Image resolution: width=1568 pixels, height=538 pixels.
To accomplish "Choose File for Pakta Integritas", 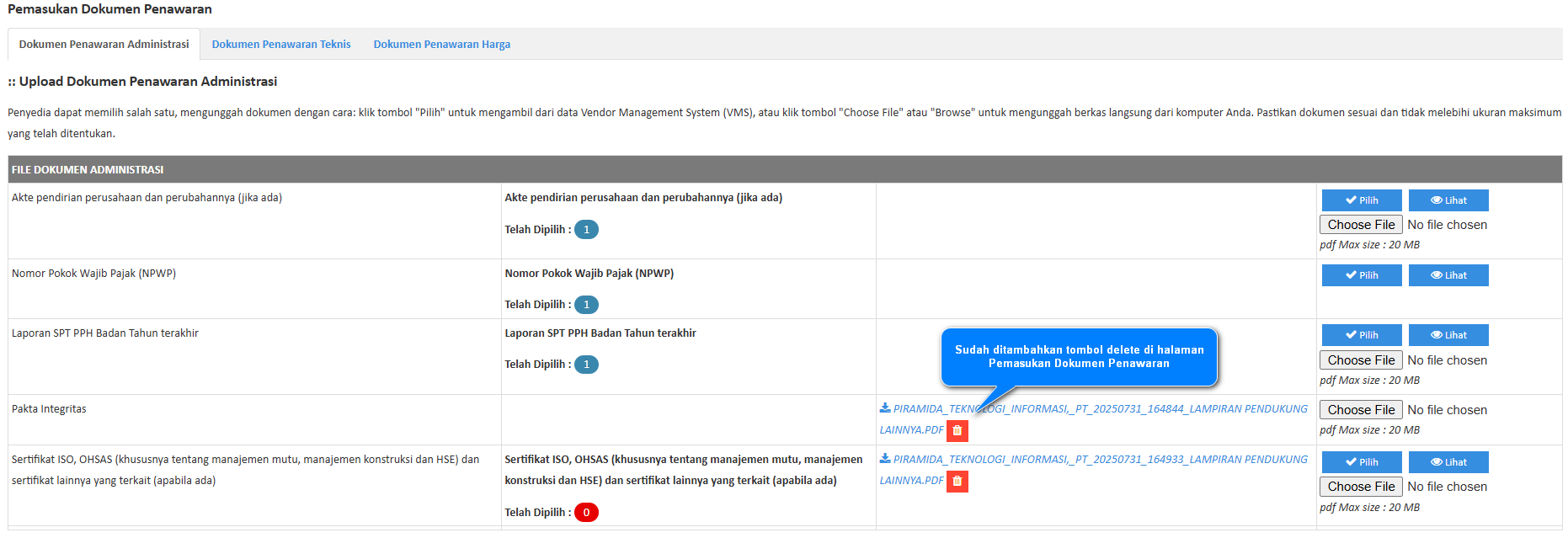I will pos(1360,410).
